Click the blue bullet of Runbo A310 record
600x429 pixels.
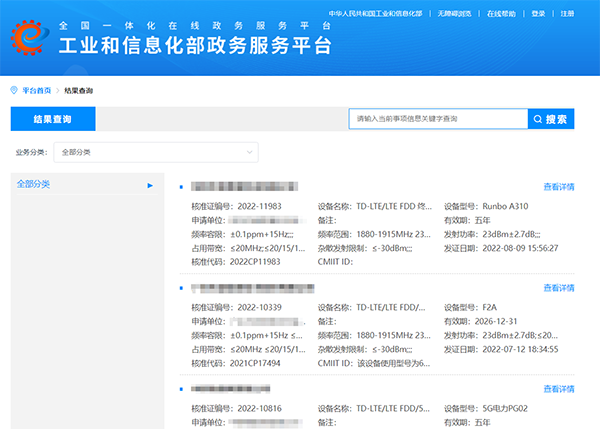(180, 187)
